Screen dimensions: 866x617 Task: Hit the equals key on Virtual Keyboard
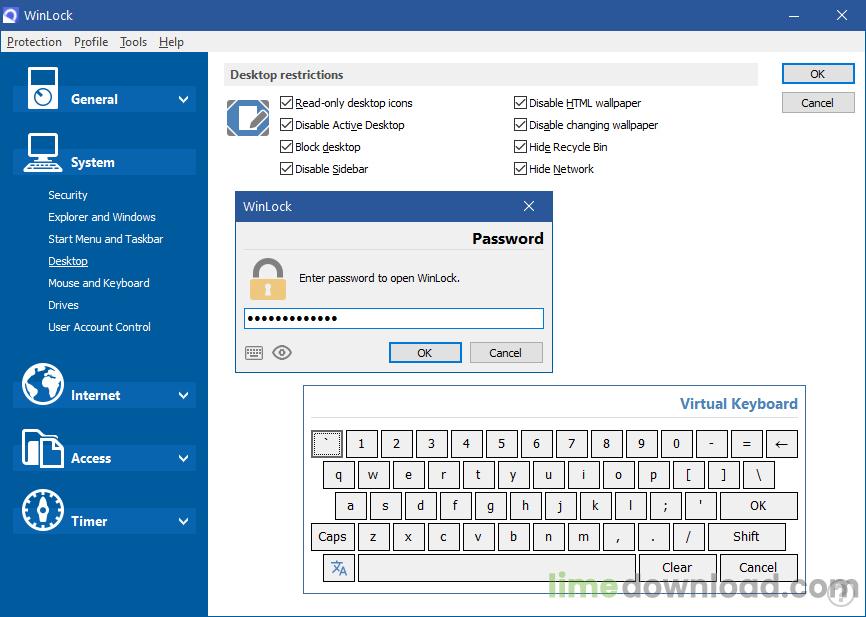(x=747, y=444)
